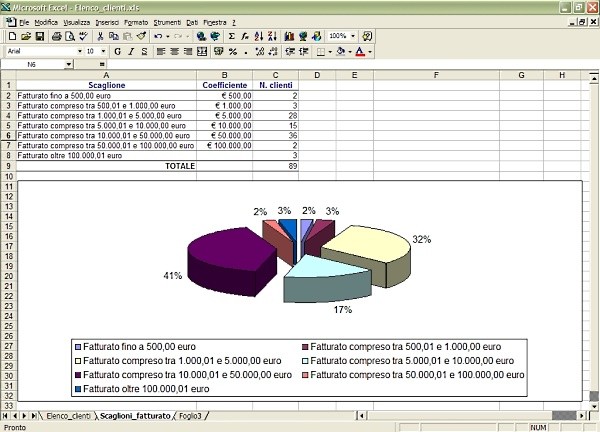Click the Save floppy disk icon
The width and height of the screenshot is (600, 432).
point(39,36)
